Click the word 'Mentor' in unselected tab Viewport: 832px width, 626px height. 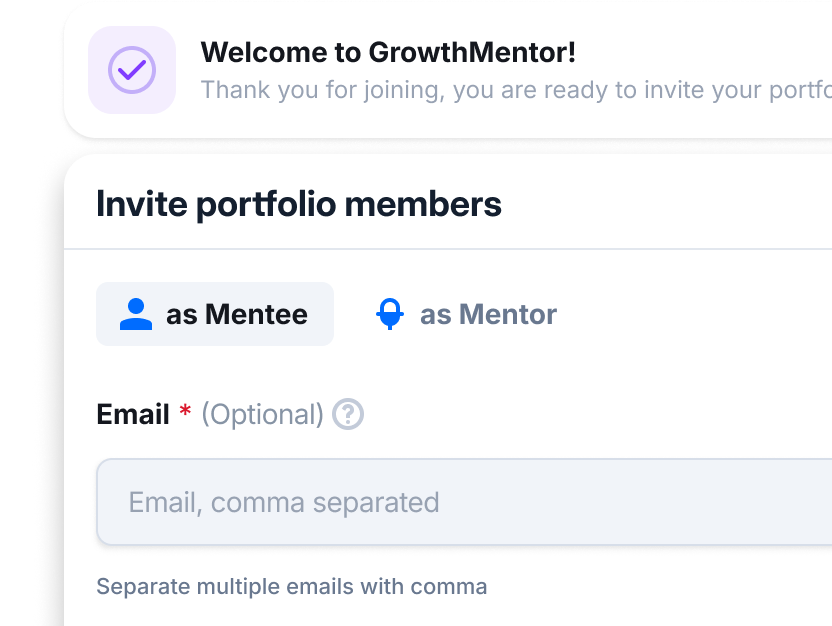pos(508,314)
